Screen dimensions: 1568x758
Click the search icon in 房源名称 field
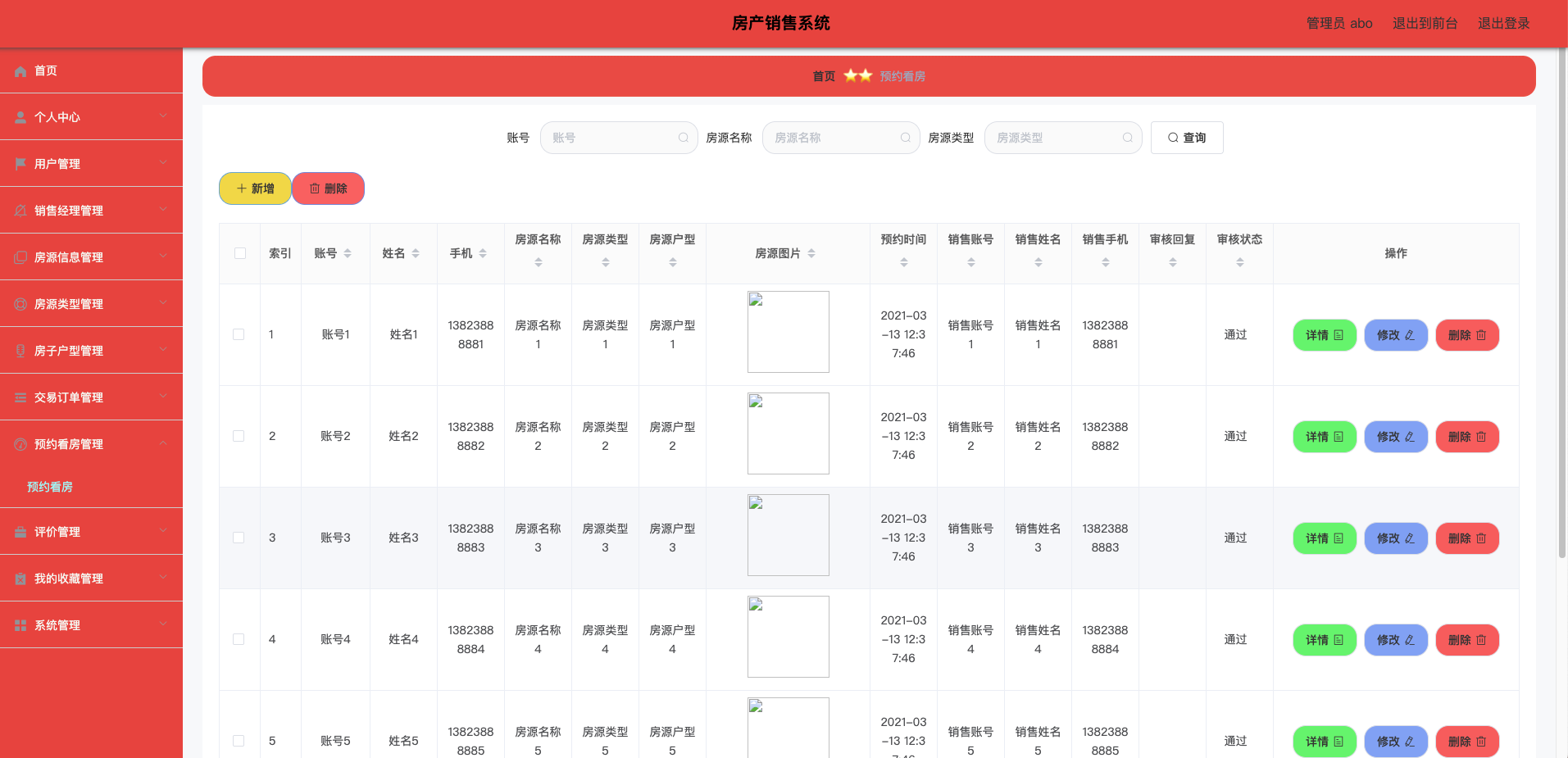point(906,138)
